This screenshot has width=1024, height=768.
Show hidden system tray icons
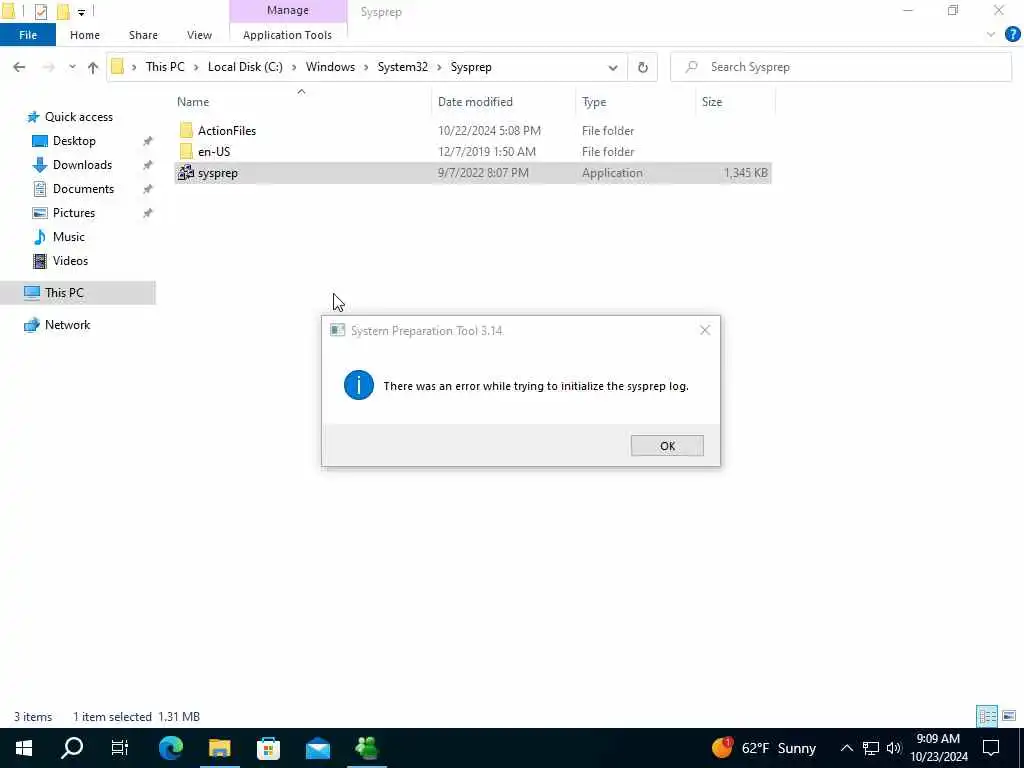click(846, 748)
